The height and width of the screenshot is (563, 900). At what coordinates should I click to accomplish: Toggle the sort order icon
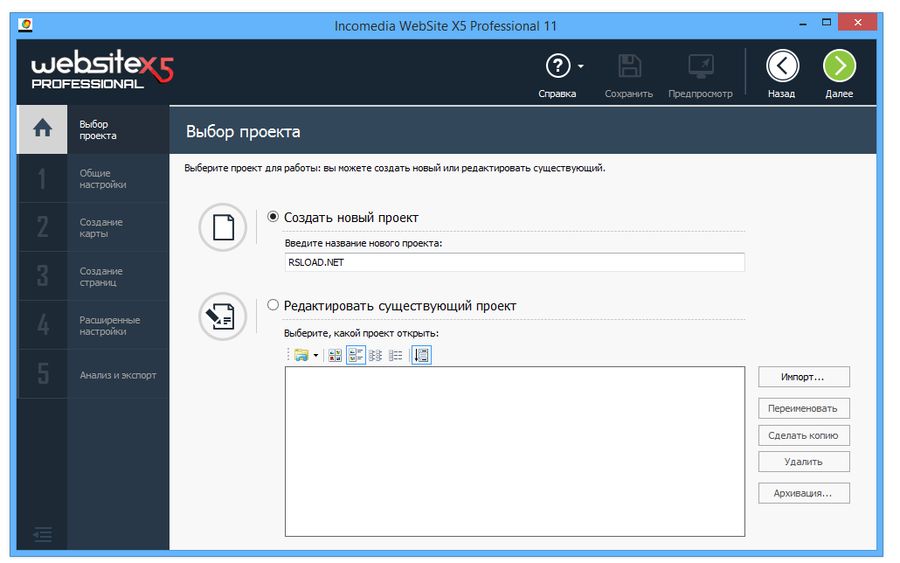pos(421,355)
